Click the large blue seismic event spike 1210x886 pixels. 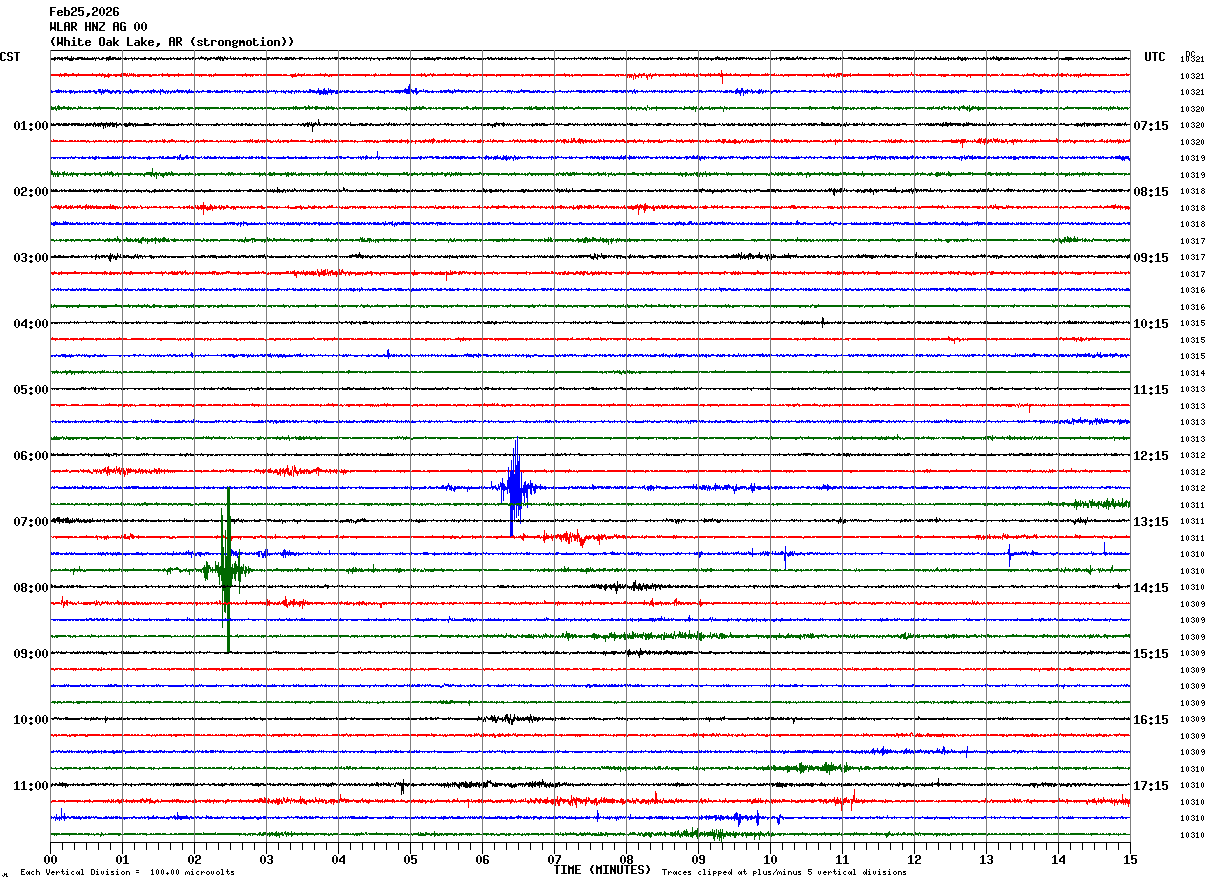click(x=514, y=488)
